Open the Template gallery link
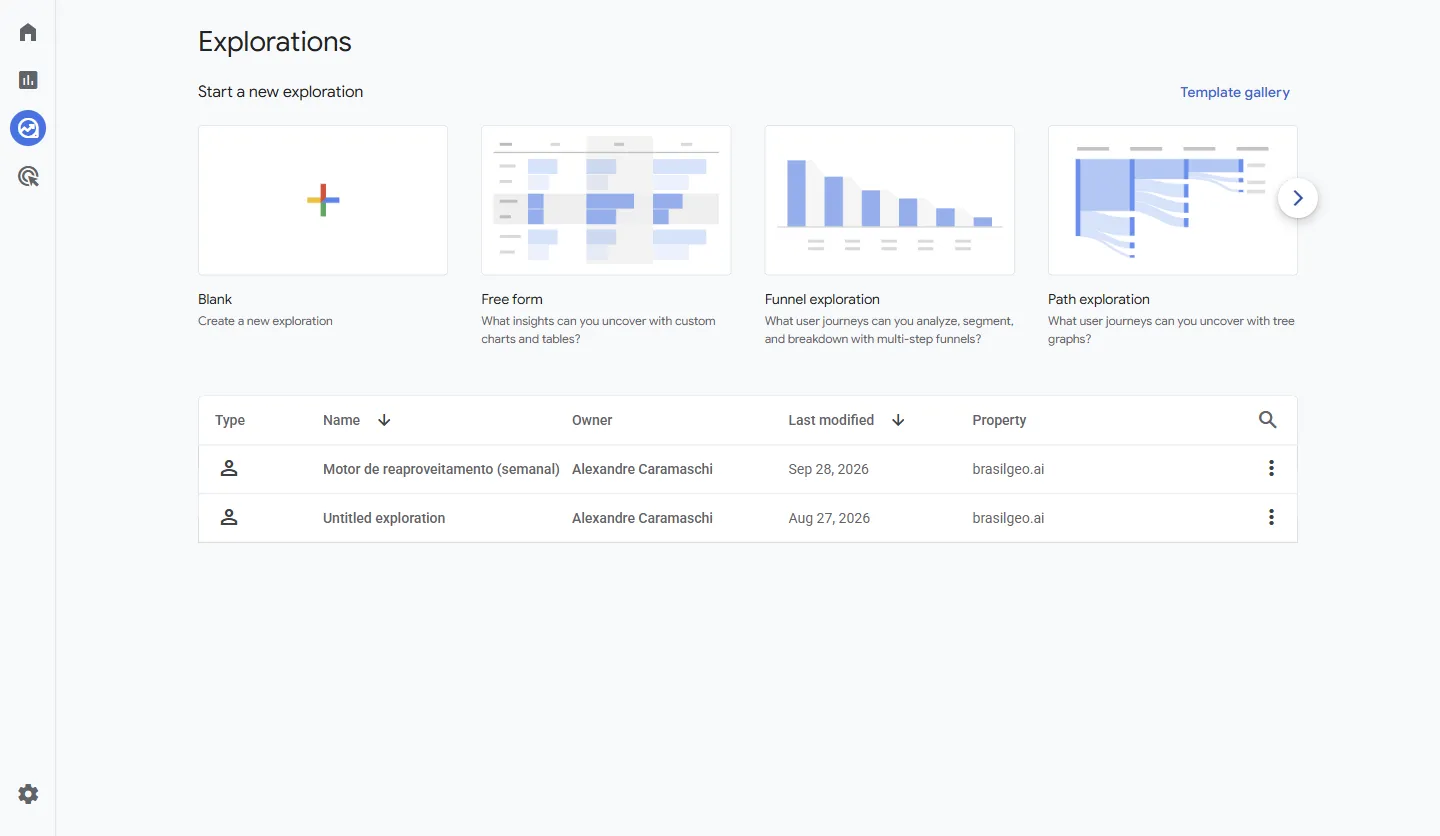Image resolution: width=1440 pixels, height=836 pixels. point(1235,92)
